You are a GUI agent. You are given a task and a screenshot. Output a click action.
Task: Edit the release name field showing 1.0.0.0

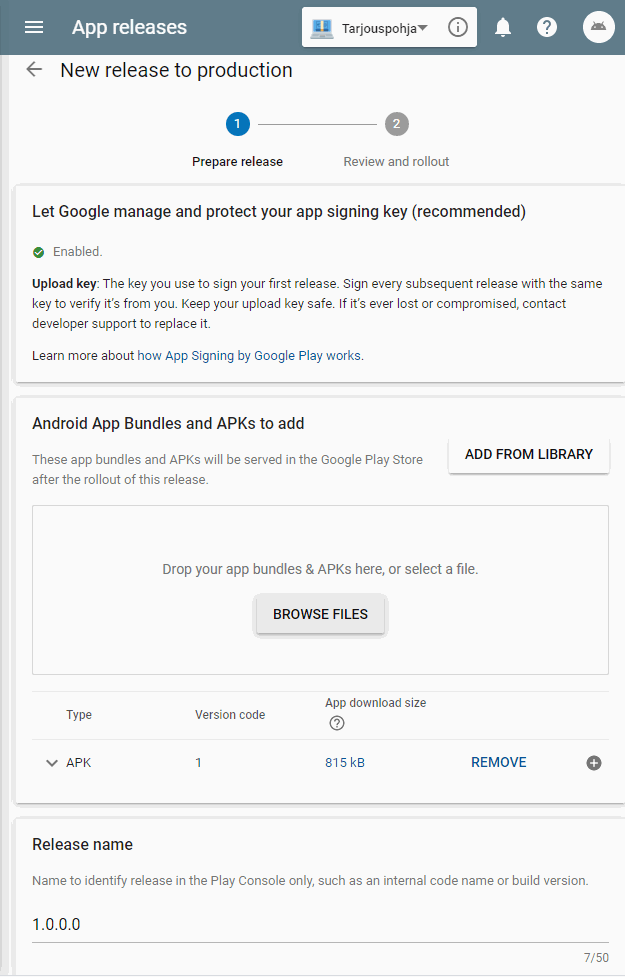[x=320, y=923]
